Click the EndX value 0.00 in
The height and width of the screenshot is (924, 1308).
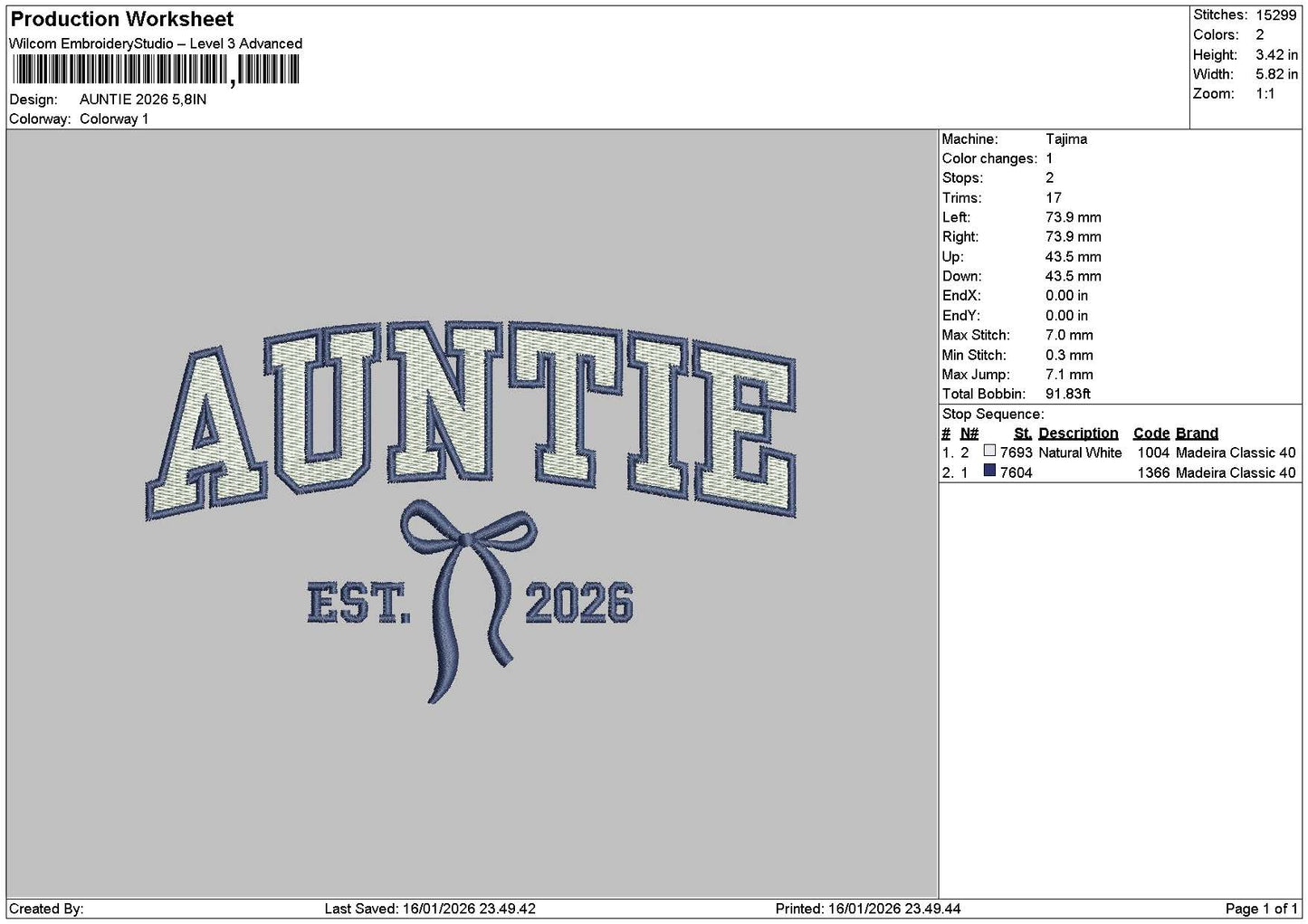click(1067, 295)
